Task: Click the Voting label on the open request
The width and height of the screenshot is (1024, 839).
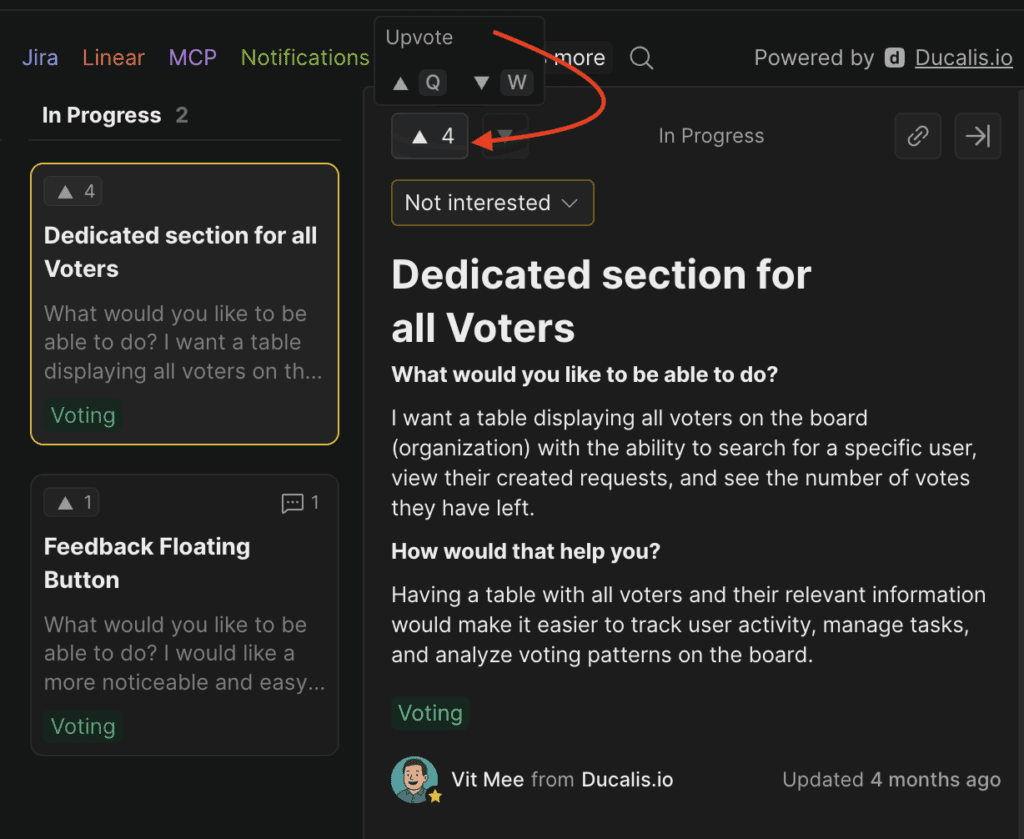Action: point(430,713)
